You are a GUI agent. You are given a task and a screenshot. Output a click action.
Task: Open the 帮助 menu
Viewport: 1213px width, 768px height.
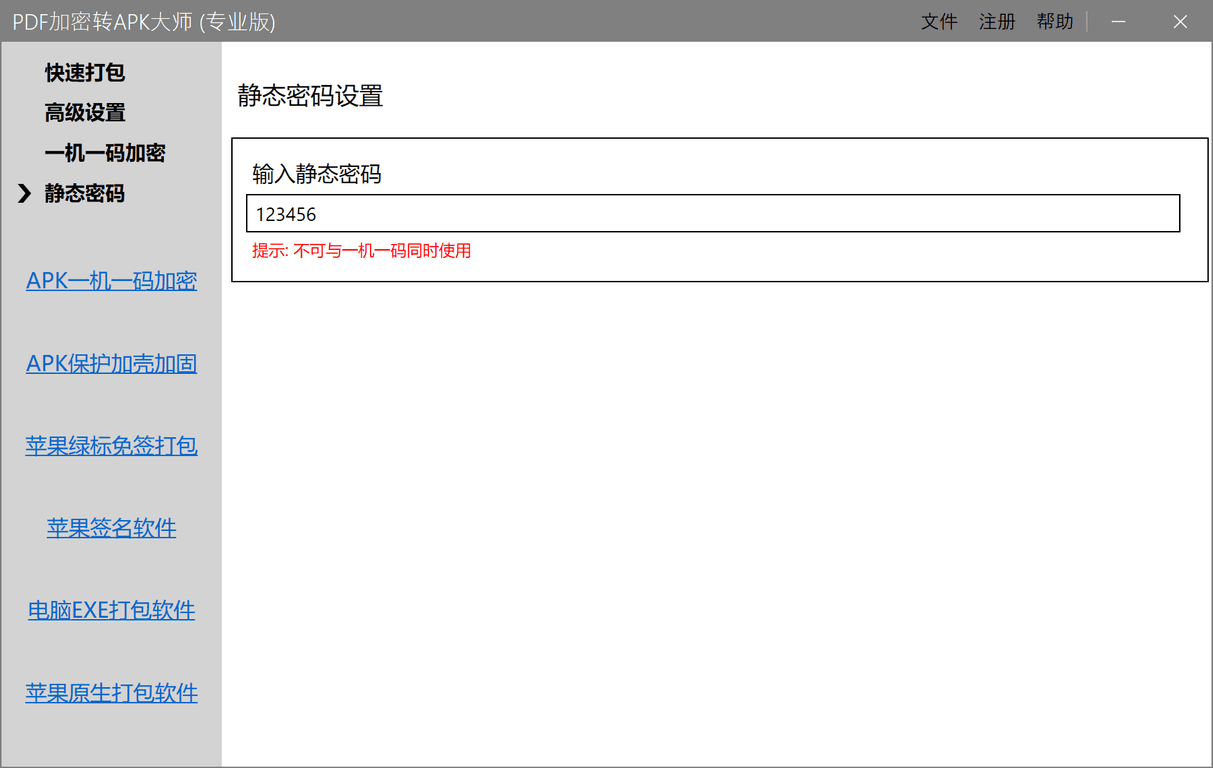[1055, 21]
